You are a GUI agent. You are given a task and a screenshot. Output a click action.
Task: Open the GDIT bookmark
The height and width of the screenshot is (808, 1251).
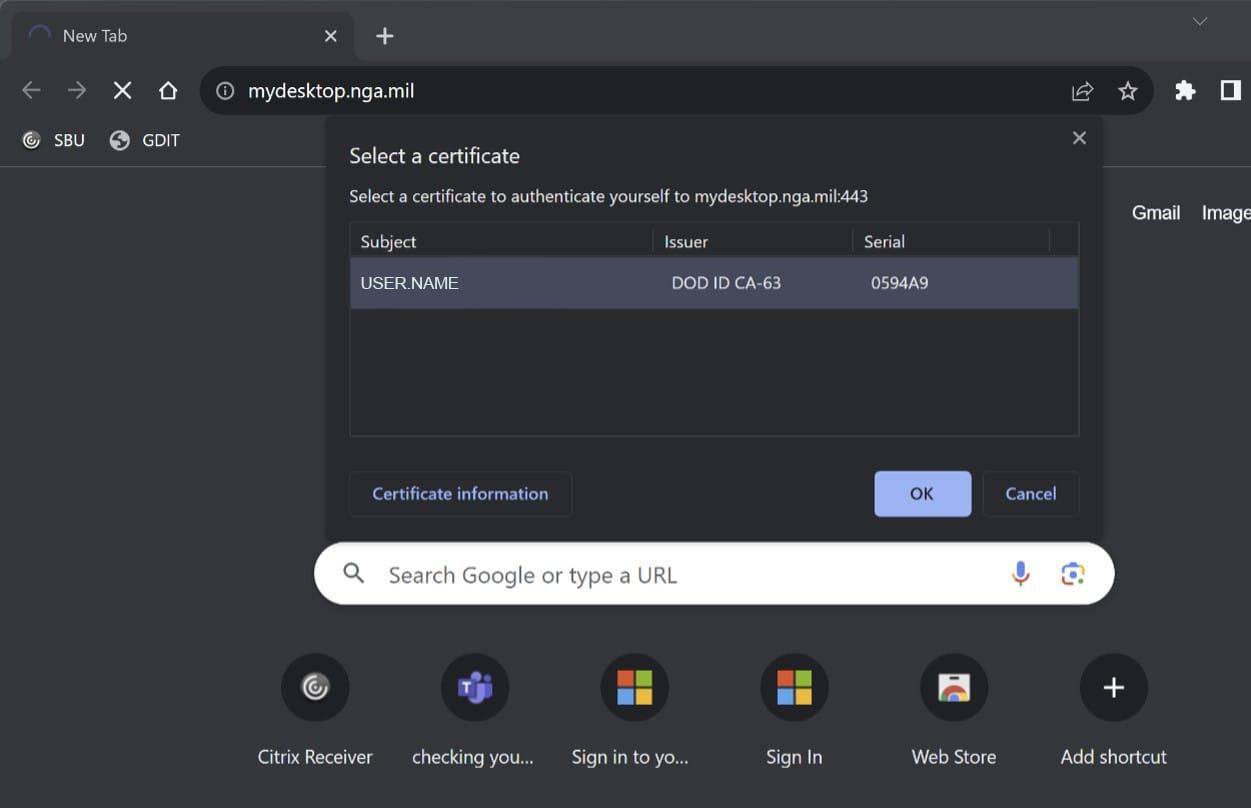(145, 140)
